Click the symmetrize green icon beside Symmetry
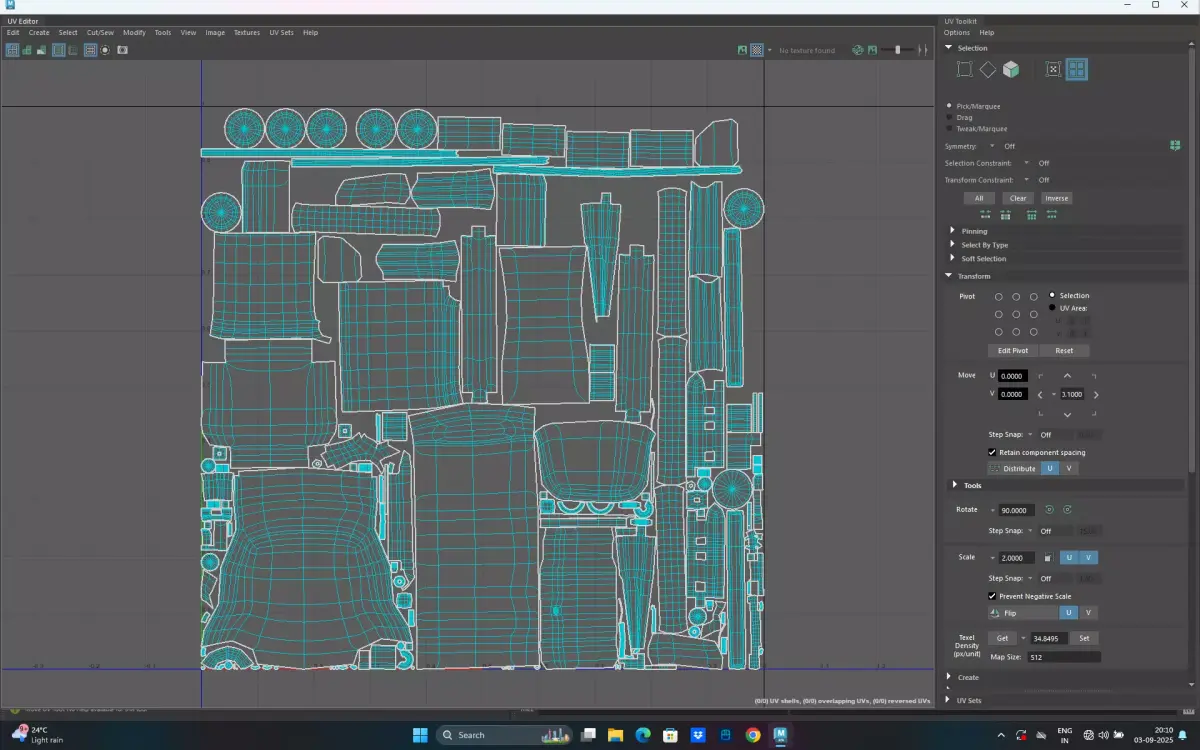The height and width of the screenshot is (750, 1200). coord(1175,146)
